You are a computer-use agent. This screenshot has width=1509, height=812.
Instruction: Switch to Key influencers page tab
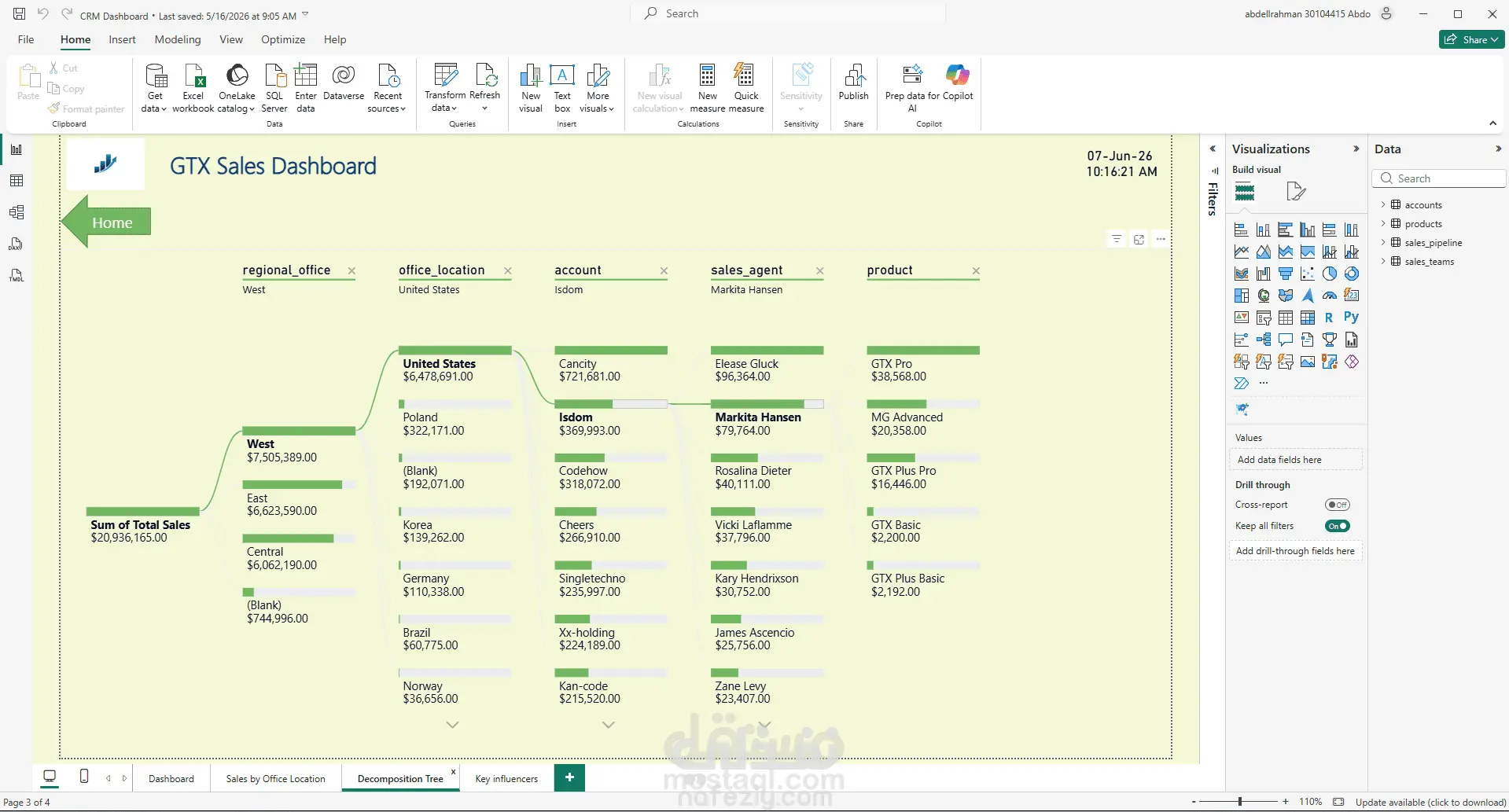(x=506, y=778)
